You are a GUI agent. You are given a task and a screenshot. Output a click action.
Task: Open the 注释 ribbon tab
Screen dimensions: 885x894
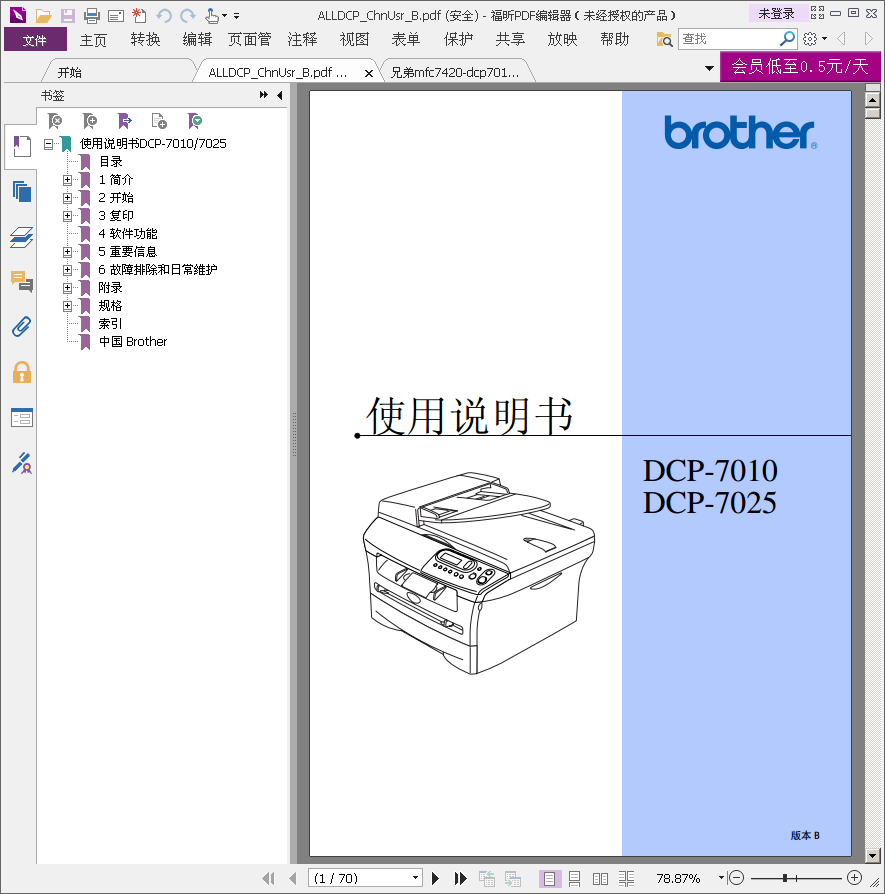[302, 39]
